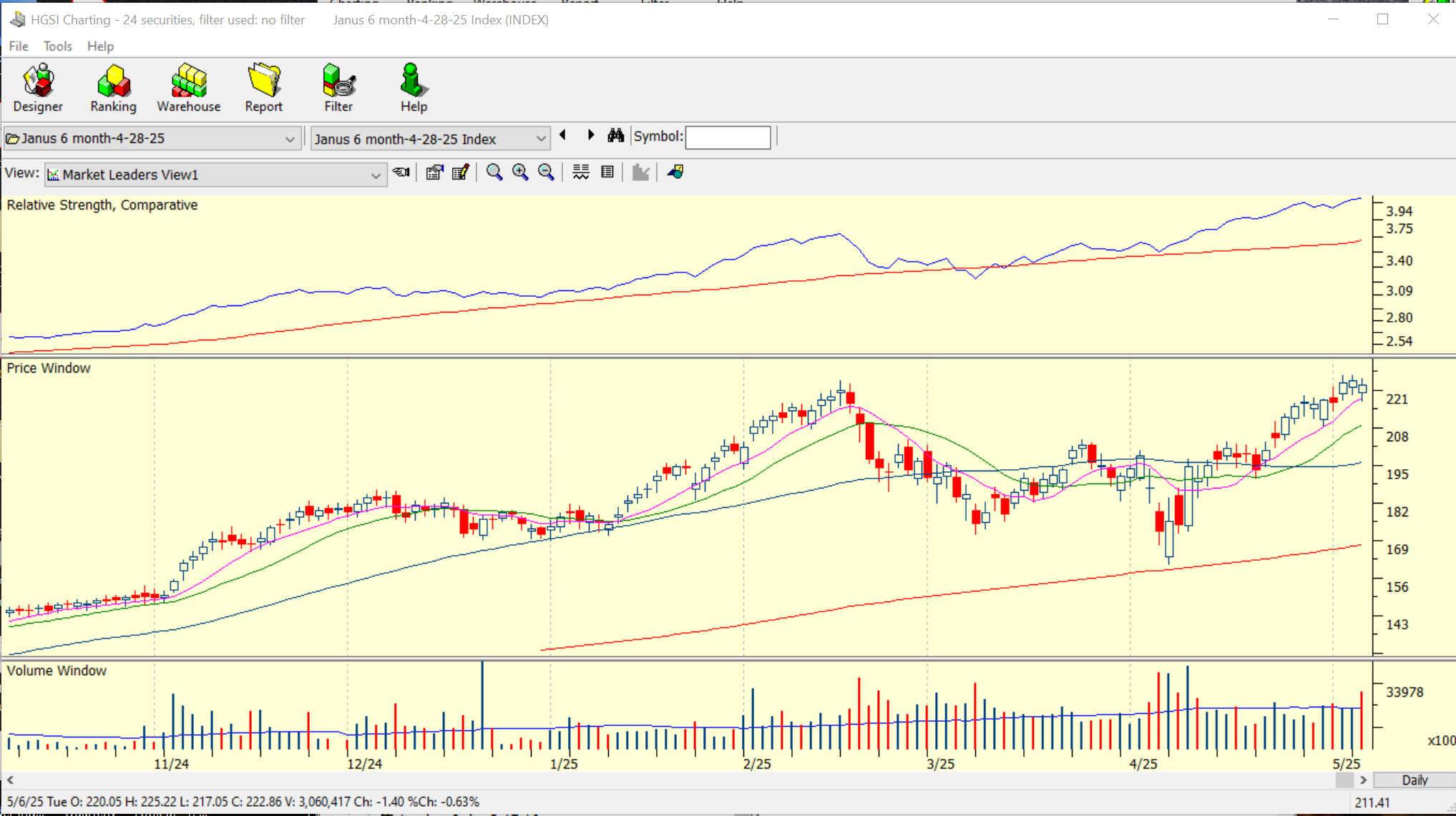The width and height of the screenshot is (1456, 816).
Task: Click the 195 price axis value
Action: [1397, 474]
